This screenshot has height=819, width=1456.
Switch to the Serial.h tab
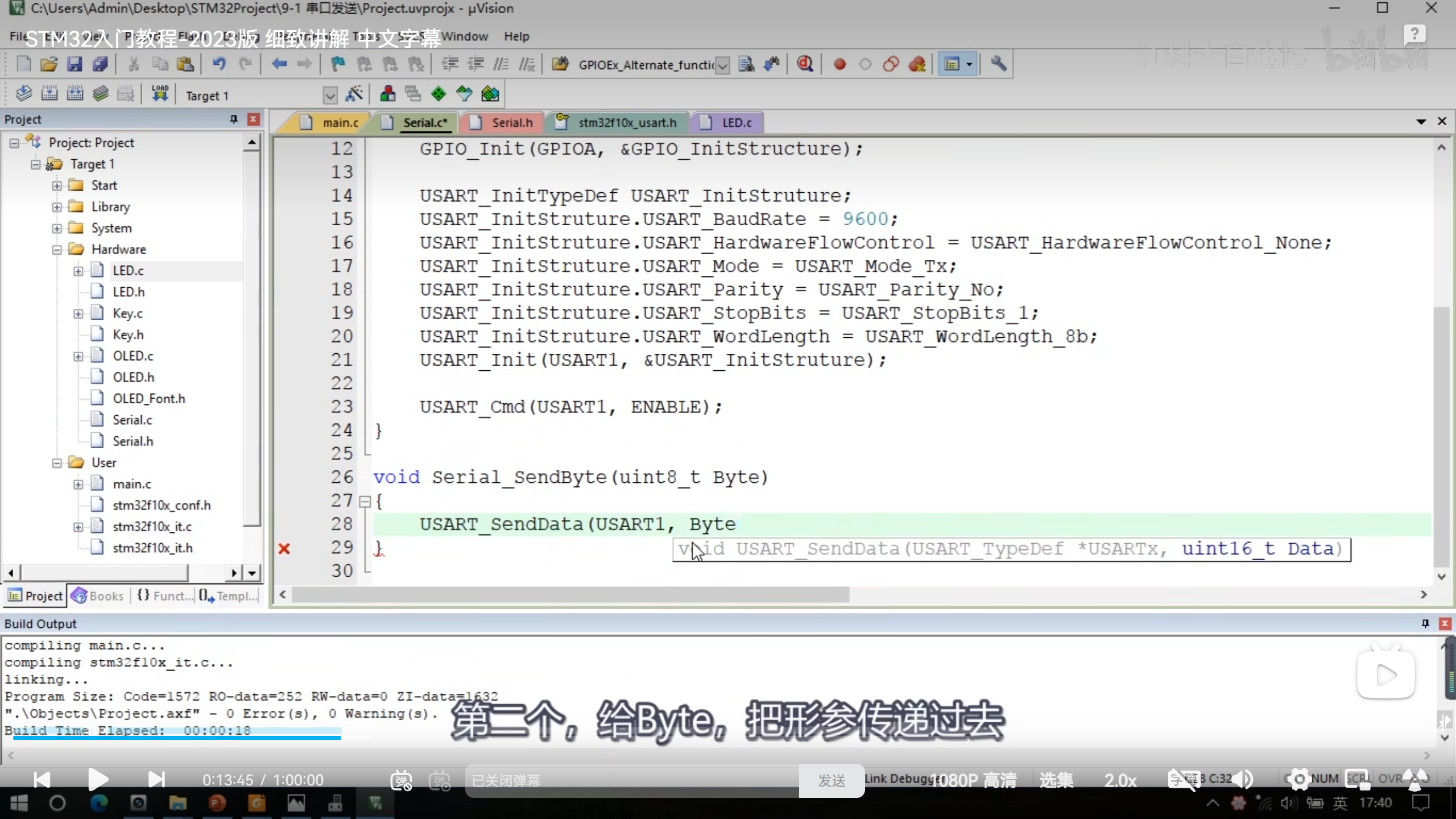(x=512, y=123)
